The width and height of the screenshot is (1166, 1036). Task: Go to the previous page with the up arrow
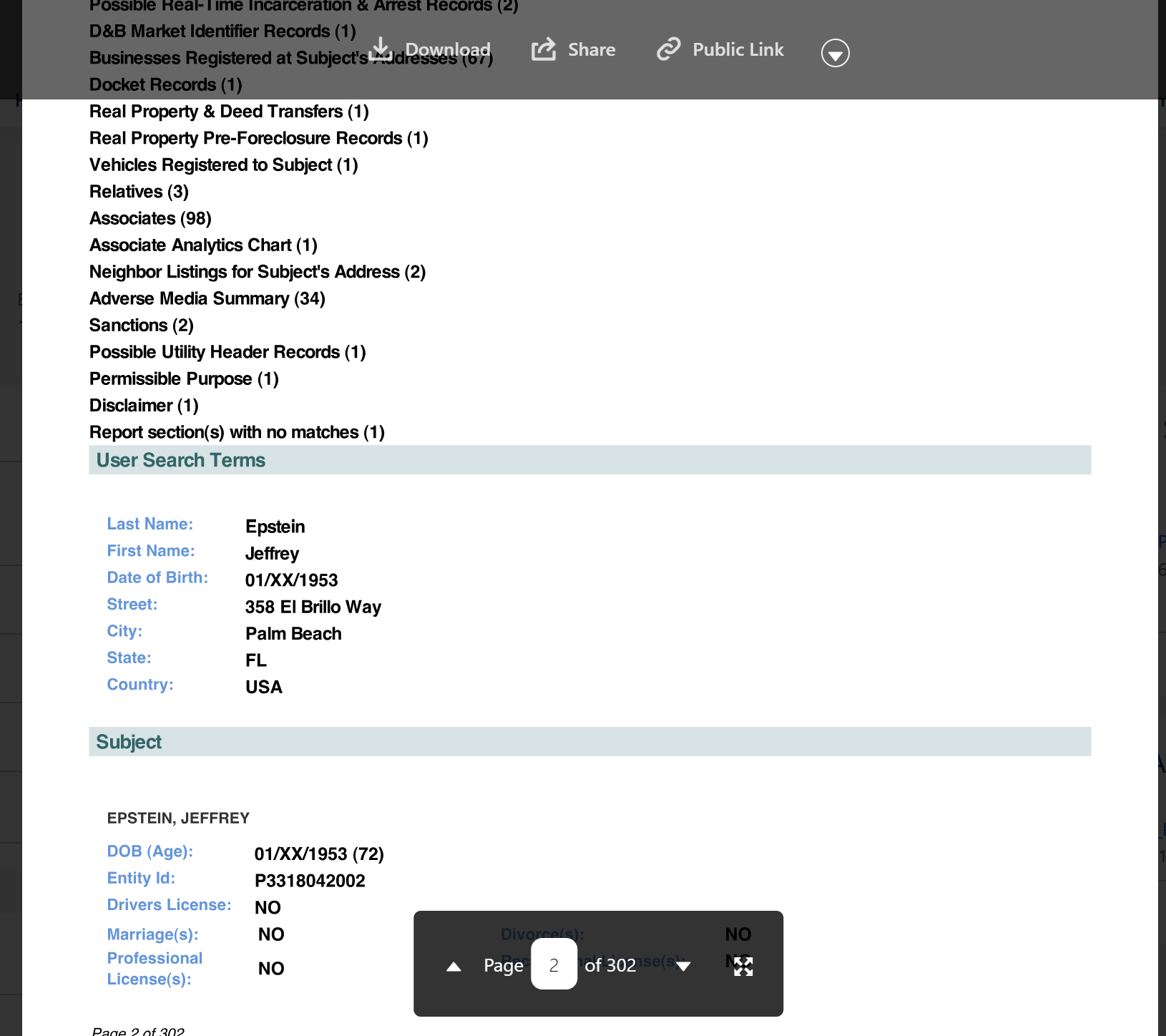click(x=454, y=967)
